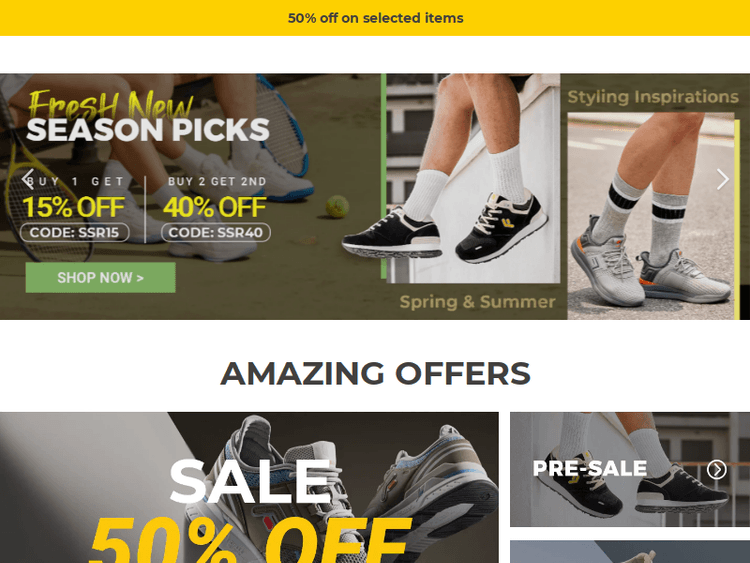750x563 pixels.
Task: Click the 40% OFF offer text
Action: tap(214, 207)
